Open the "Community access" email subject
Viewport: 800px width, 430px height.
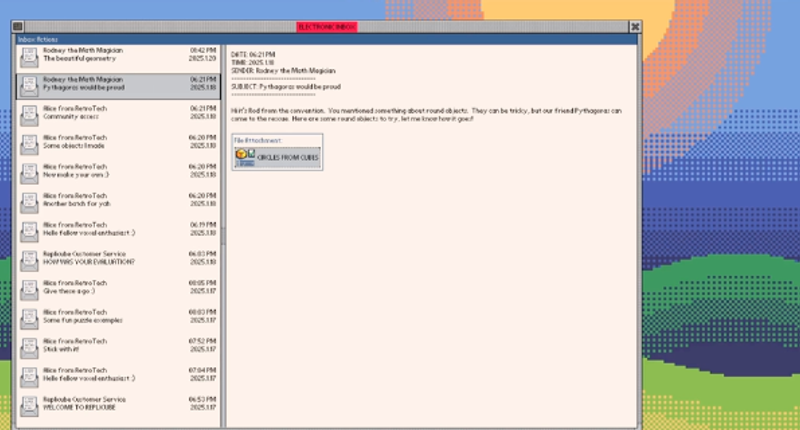tap(71, 117)
